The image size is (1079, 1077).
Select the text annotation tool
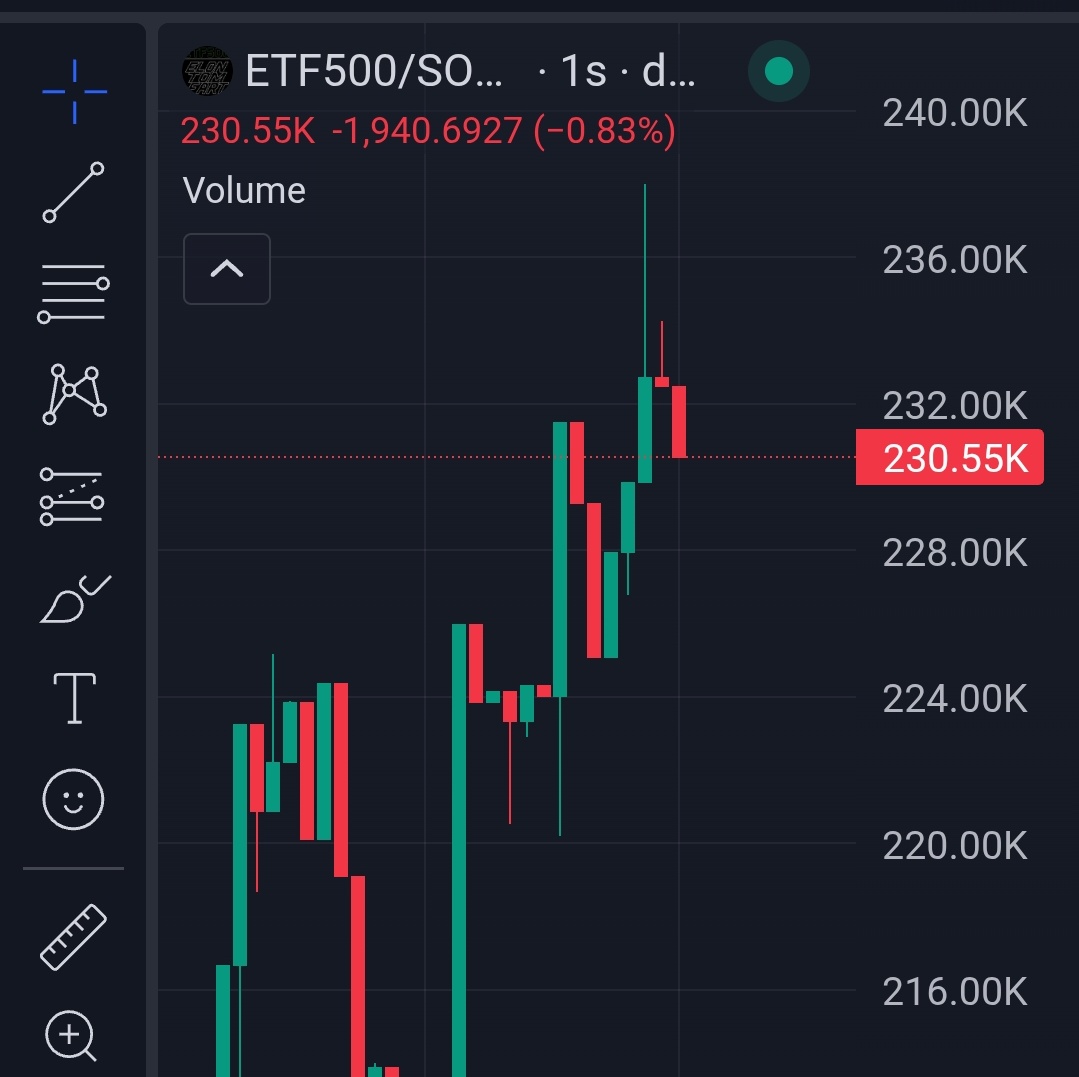click(74, 699)
